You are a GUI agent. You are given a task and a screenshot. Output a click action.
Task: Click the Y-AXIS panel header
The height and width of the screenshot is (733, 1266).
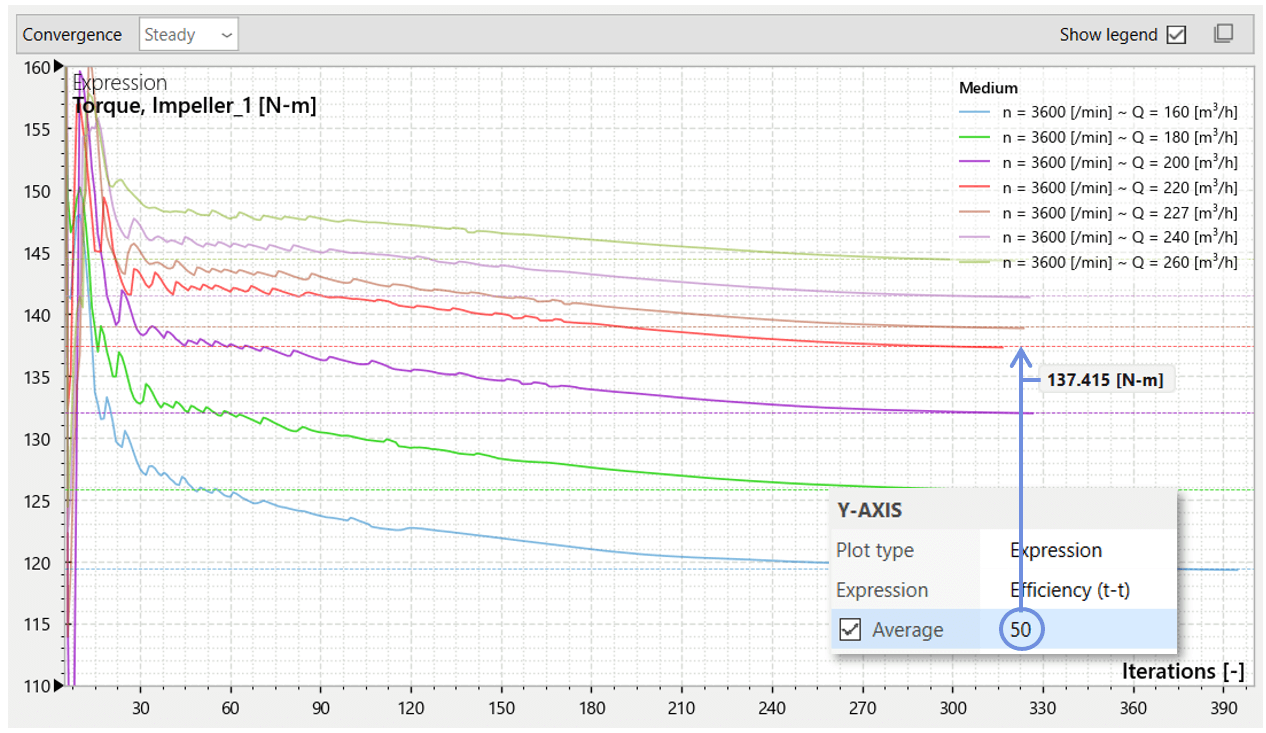click(x=1003, y=510)
